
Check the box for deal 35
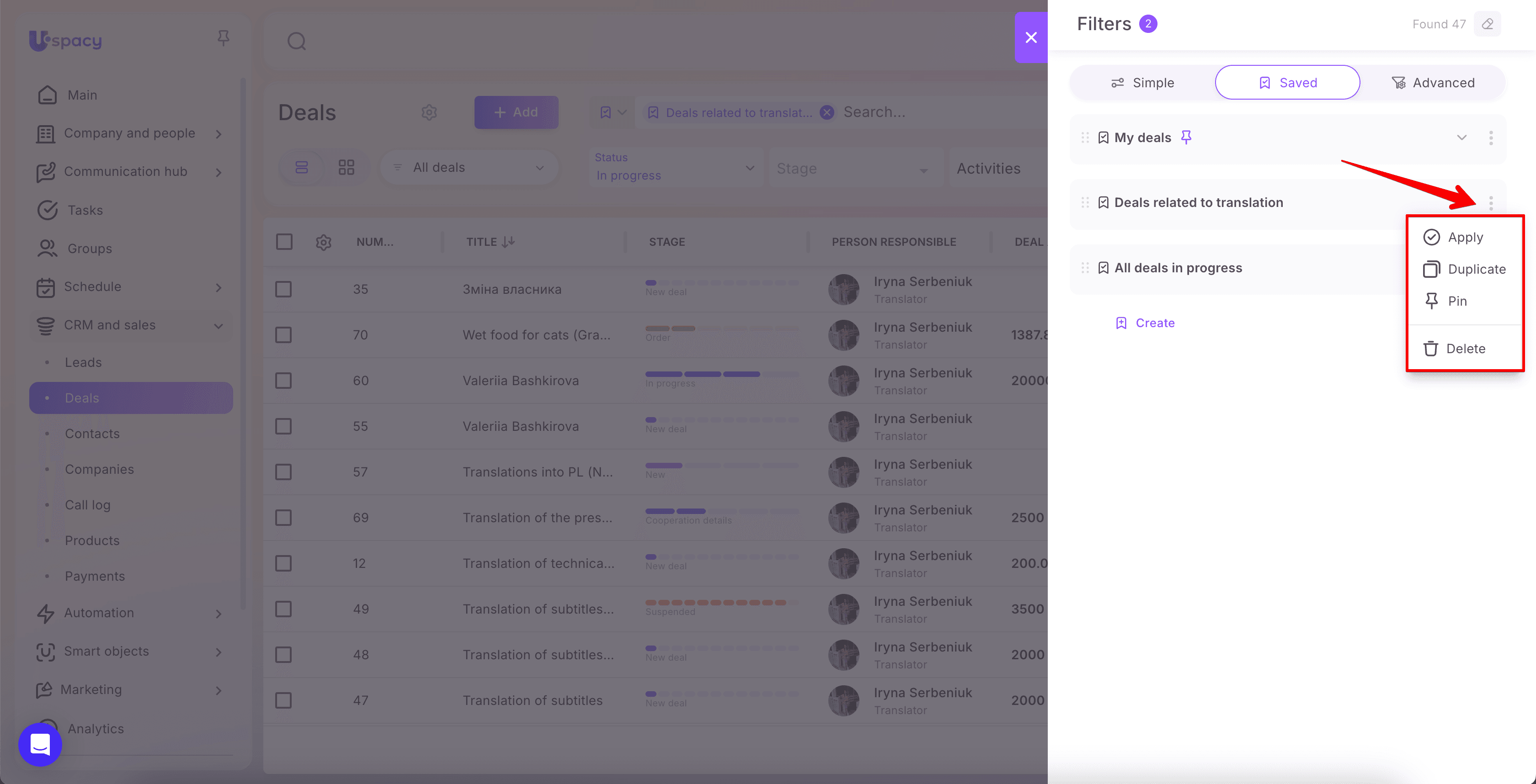(283, 290)
